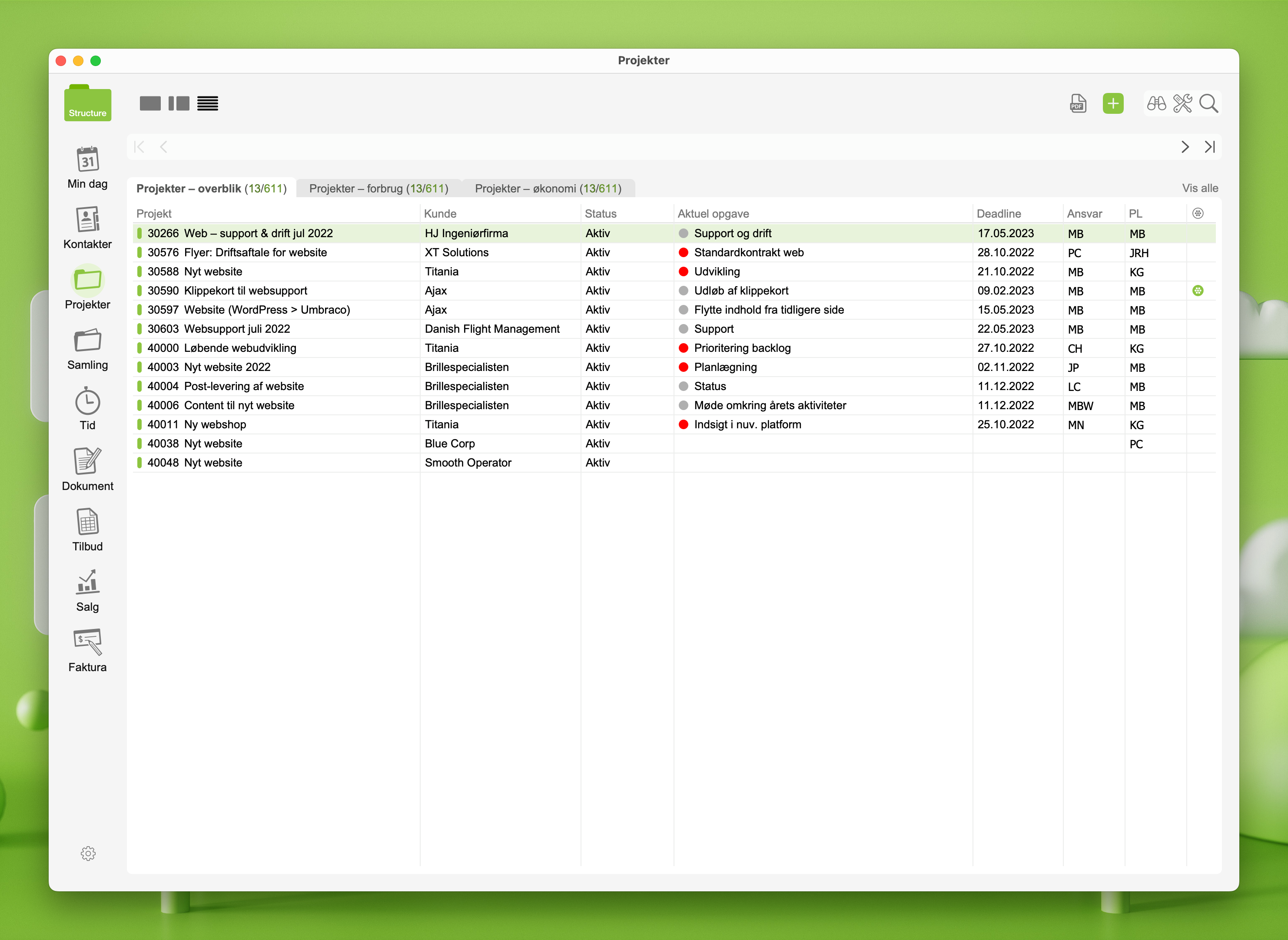
Task: Go to next record arrow
Action: [x=1185, y=147]
